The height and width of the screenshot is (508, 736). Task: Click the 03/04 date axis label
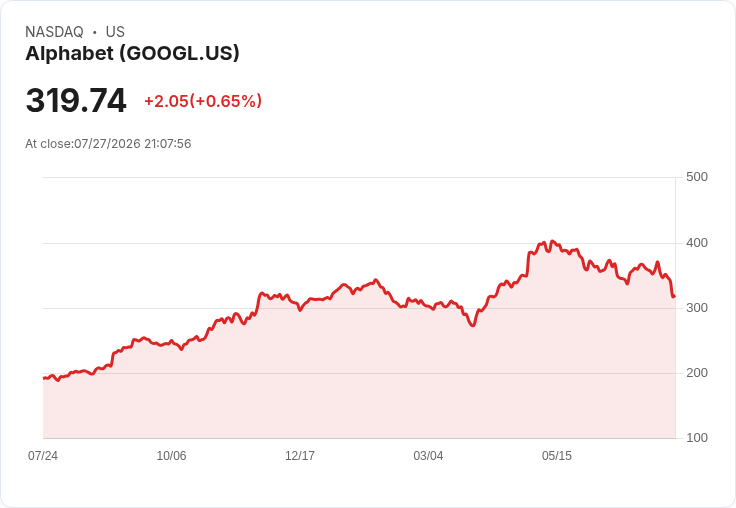(428, 456)
